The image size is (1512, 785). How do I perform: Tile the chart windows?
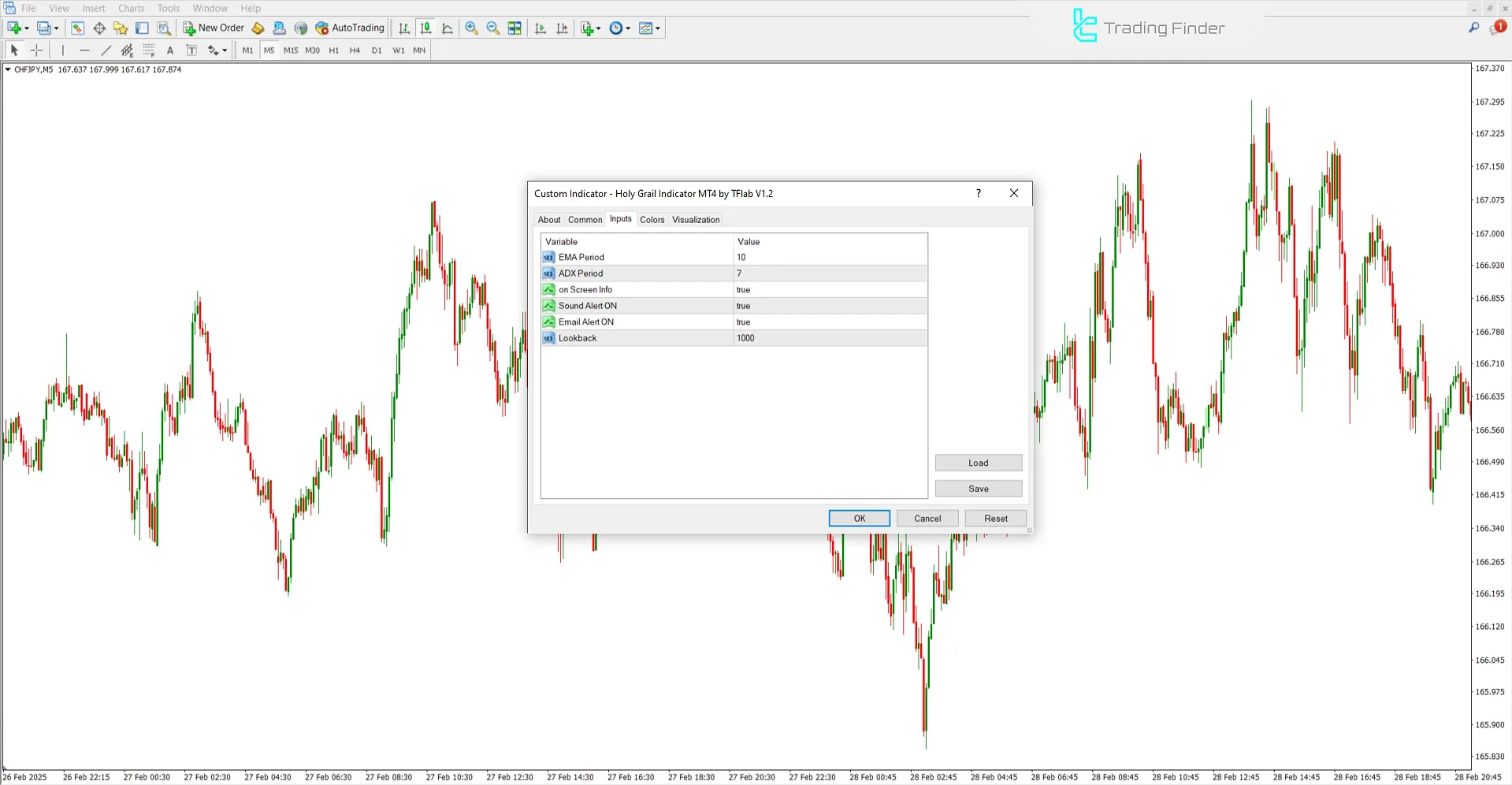tap(514, 28)
